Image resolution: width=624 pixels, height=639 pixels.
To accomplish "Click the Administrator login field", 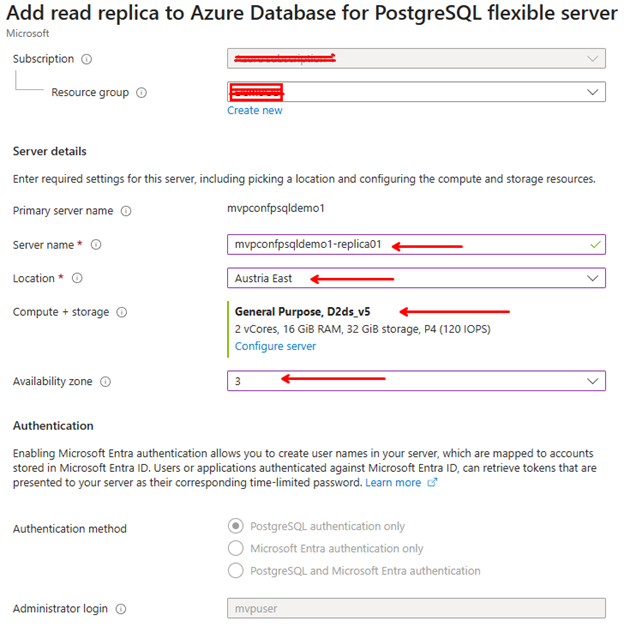I will pos(415,609).
